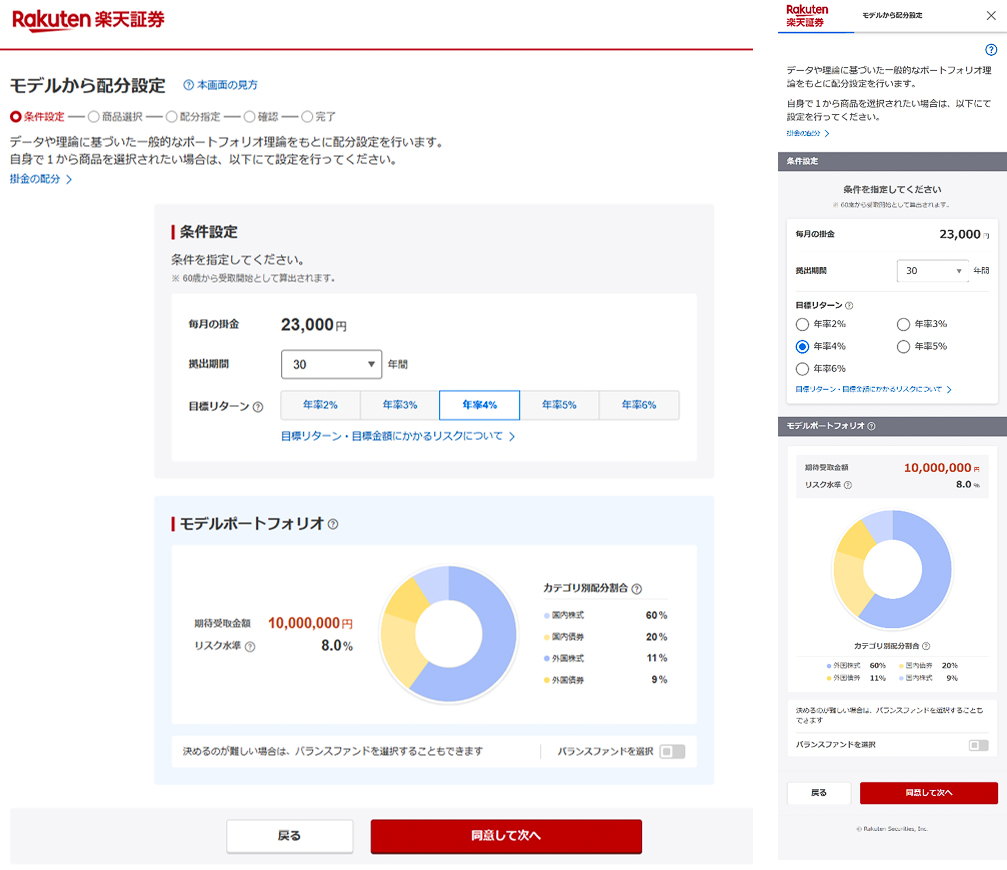Click the help icon by mobile モデルポートフォリオ header

871,426
